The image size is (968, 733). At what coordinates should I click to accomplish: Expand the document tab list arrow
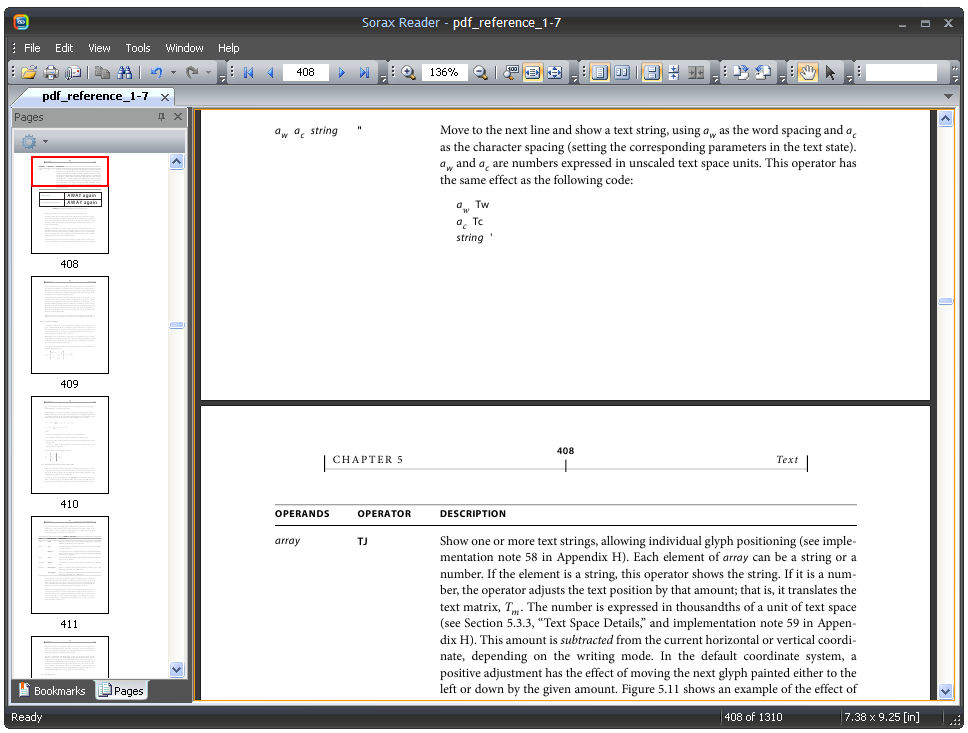coord(948,96)
